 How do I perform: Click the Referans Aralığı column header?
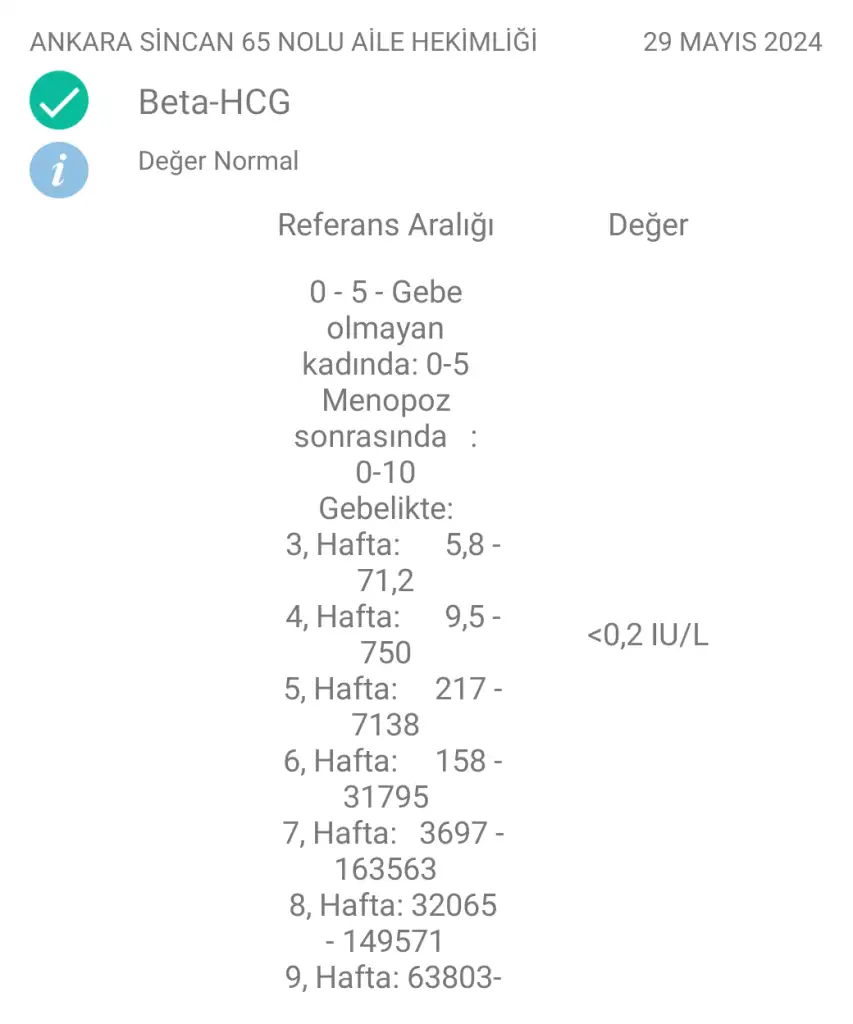click(x=385, y=225)
